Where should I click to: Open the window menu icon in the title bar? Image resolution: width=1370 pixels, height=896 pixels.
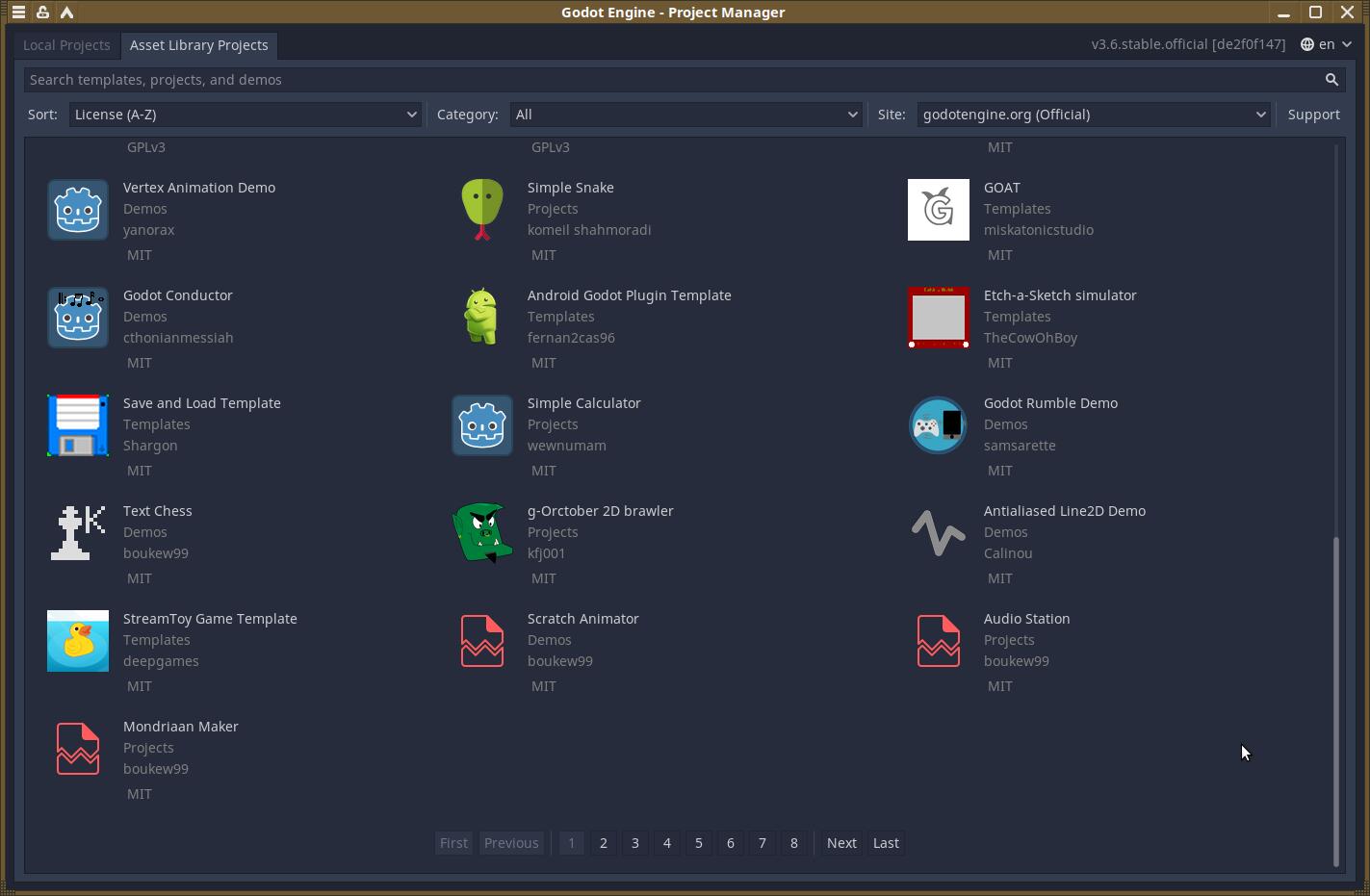pyautogui.click(x=18, y=13)
